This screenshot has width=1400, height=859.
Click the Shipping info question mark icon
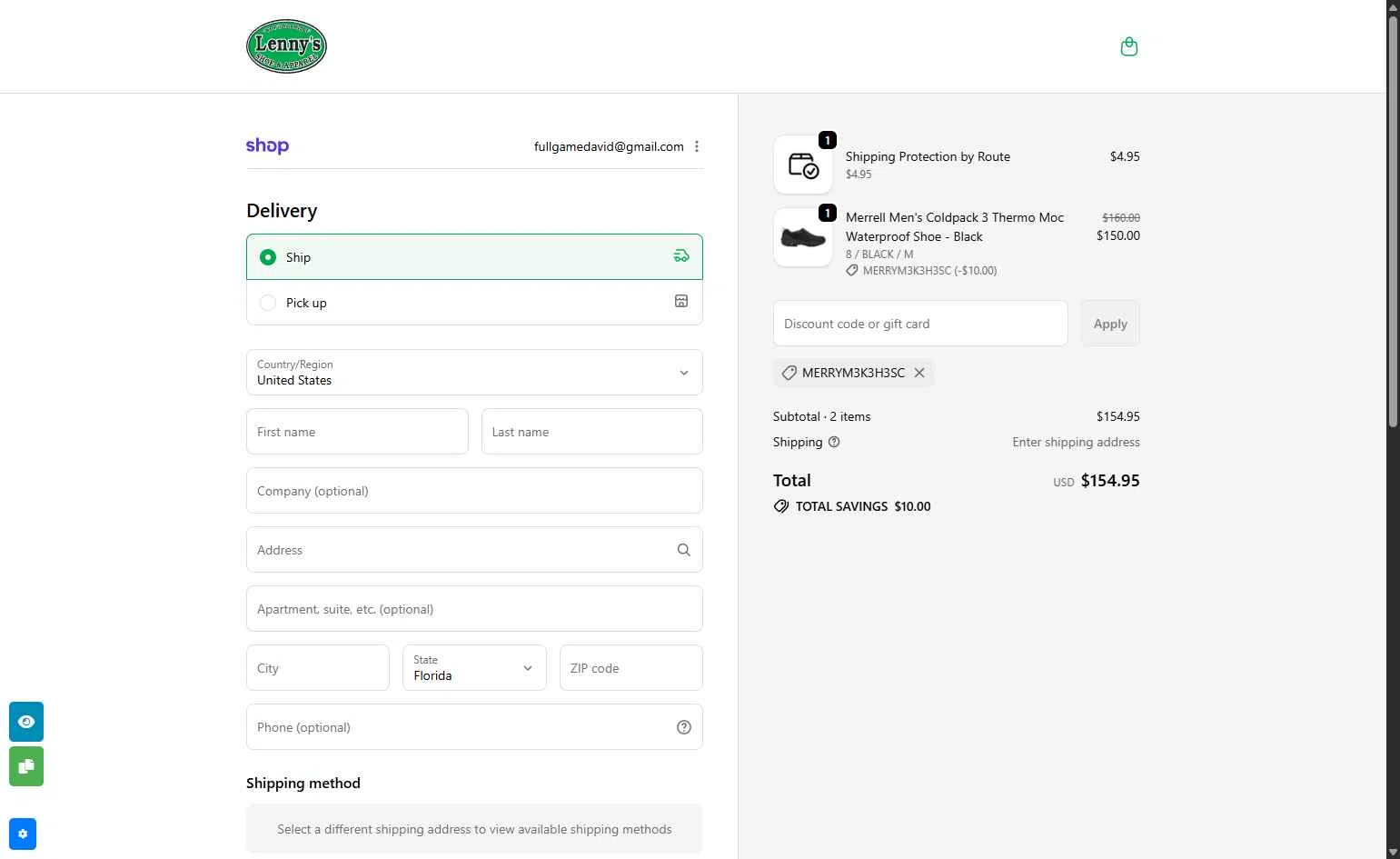pyautogui.click(x=834, y=442)
